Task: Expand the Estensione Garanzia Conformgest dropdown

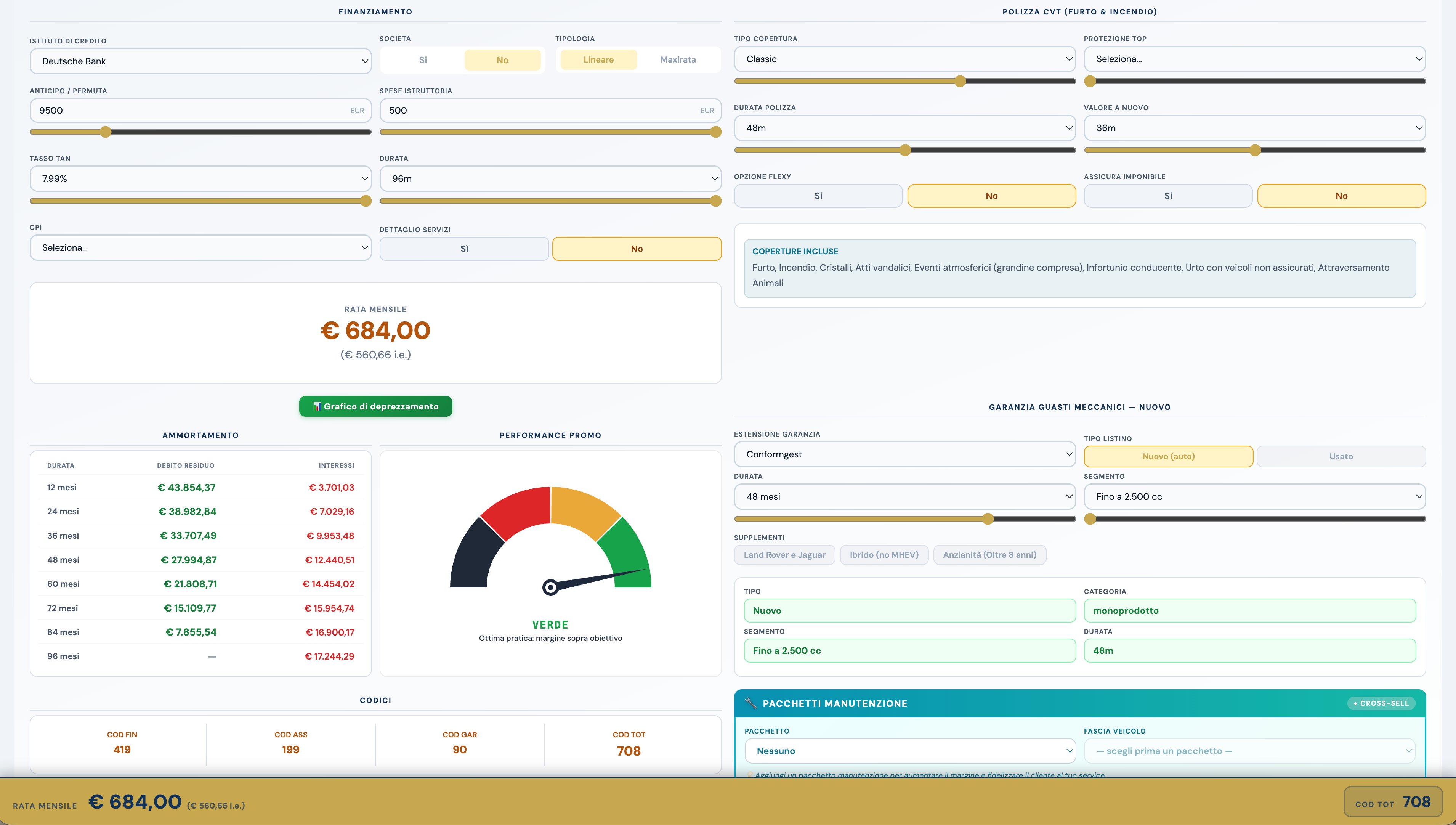Action: (904, 454)
